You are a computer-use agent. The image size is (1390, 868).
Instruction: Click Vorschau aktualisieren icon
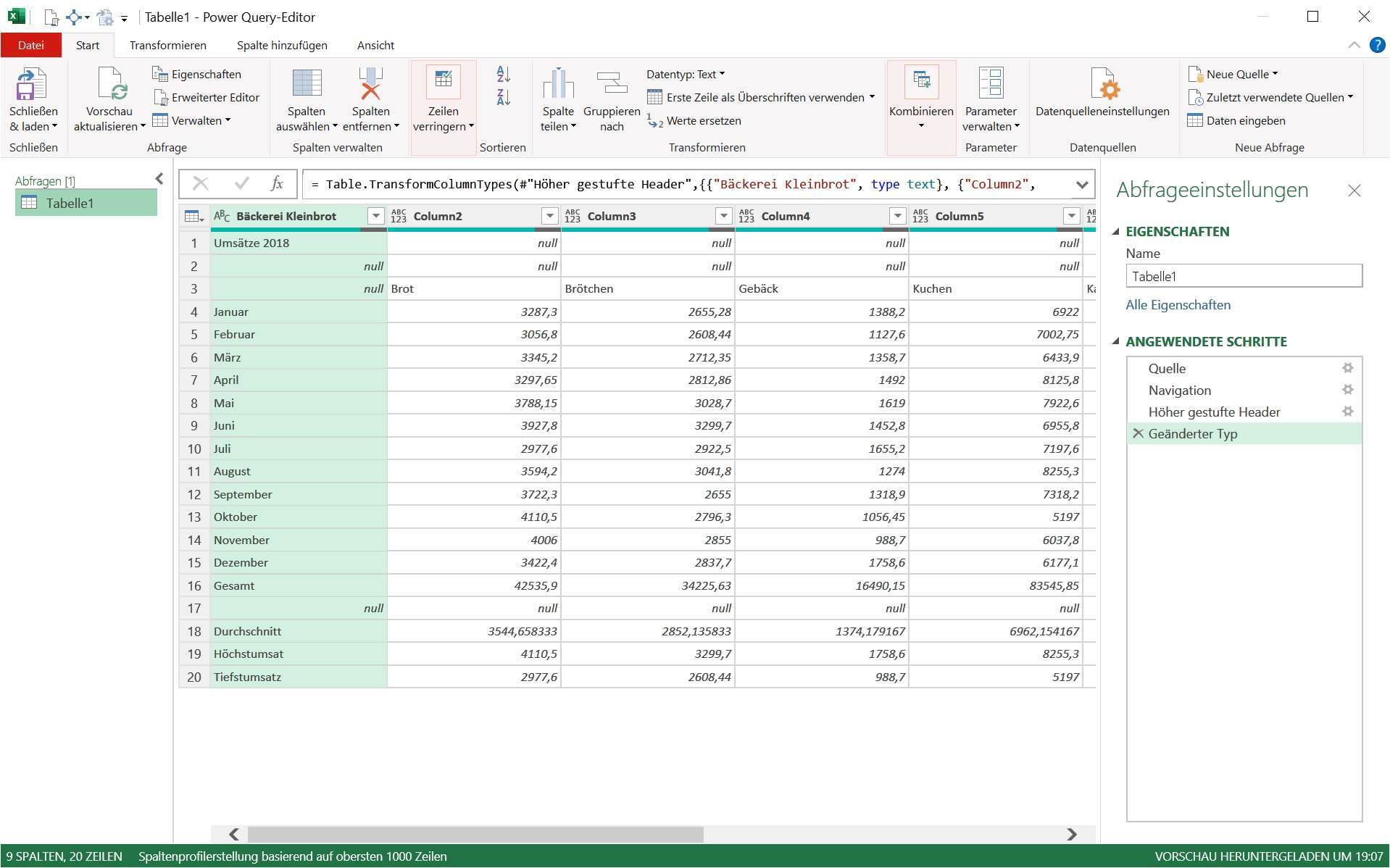(x=112, y=84)
